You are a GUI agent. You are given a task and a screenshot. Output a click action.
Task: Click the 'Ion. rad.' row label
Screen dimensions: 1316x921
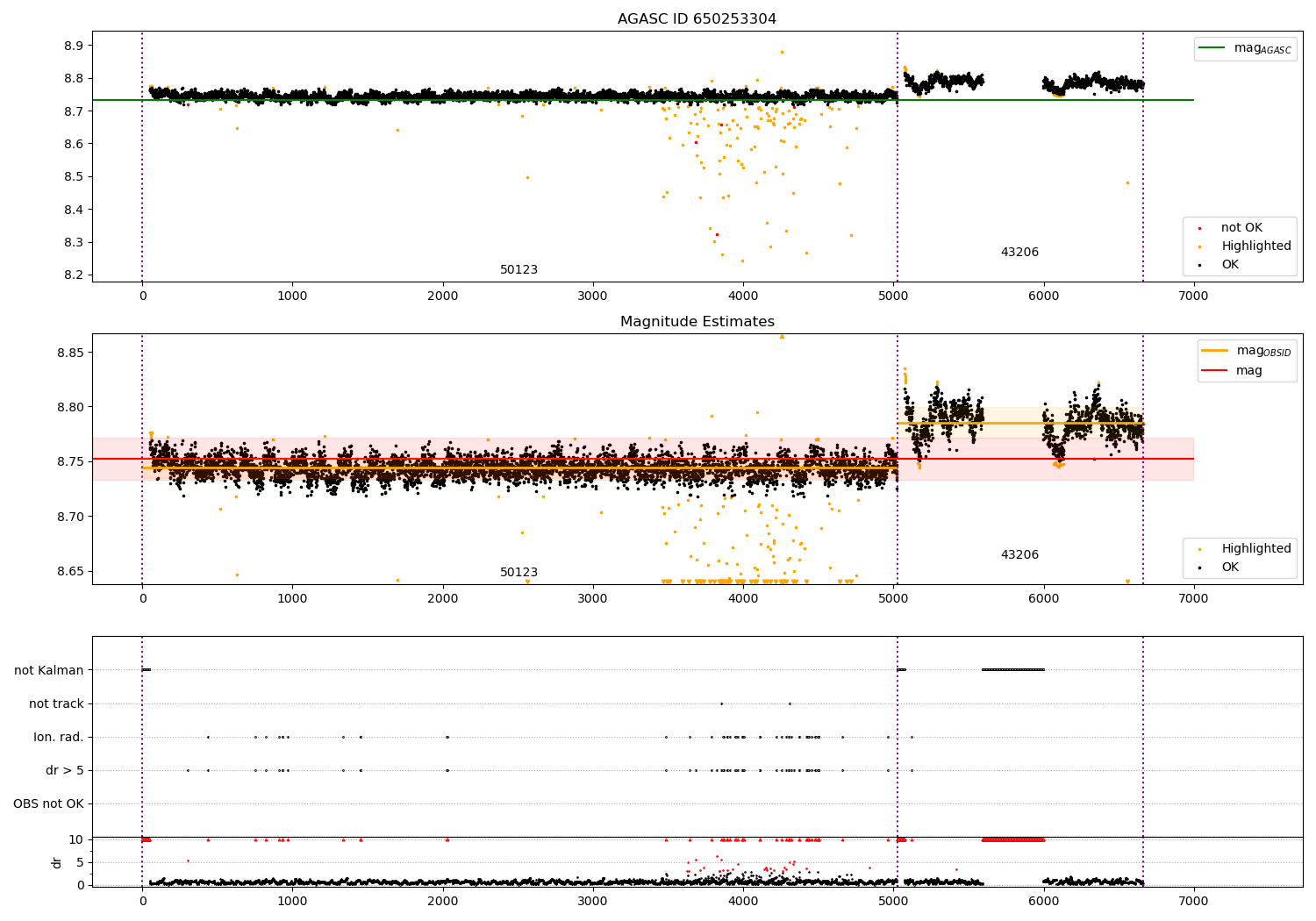click(59, 737)
